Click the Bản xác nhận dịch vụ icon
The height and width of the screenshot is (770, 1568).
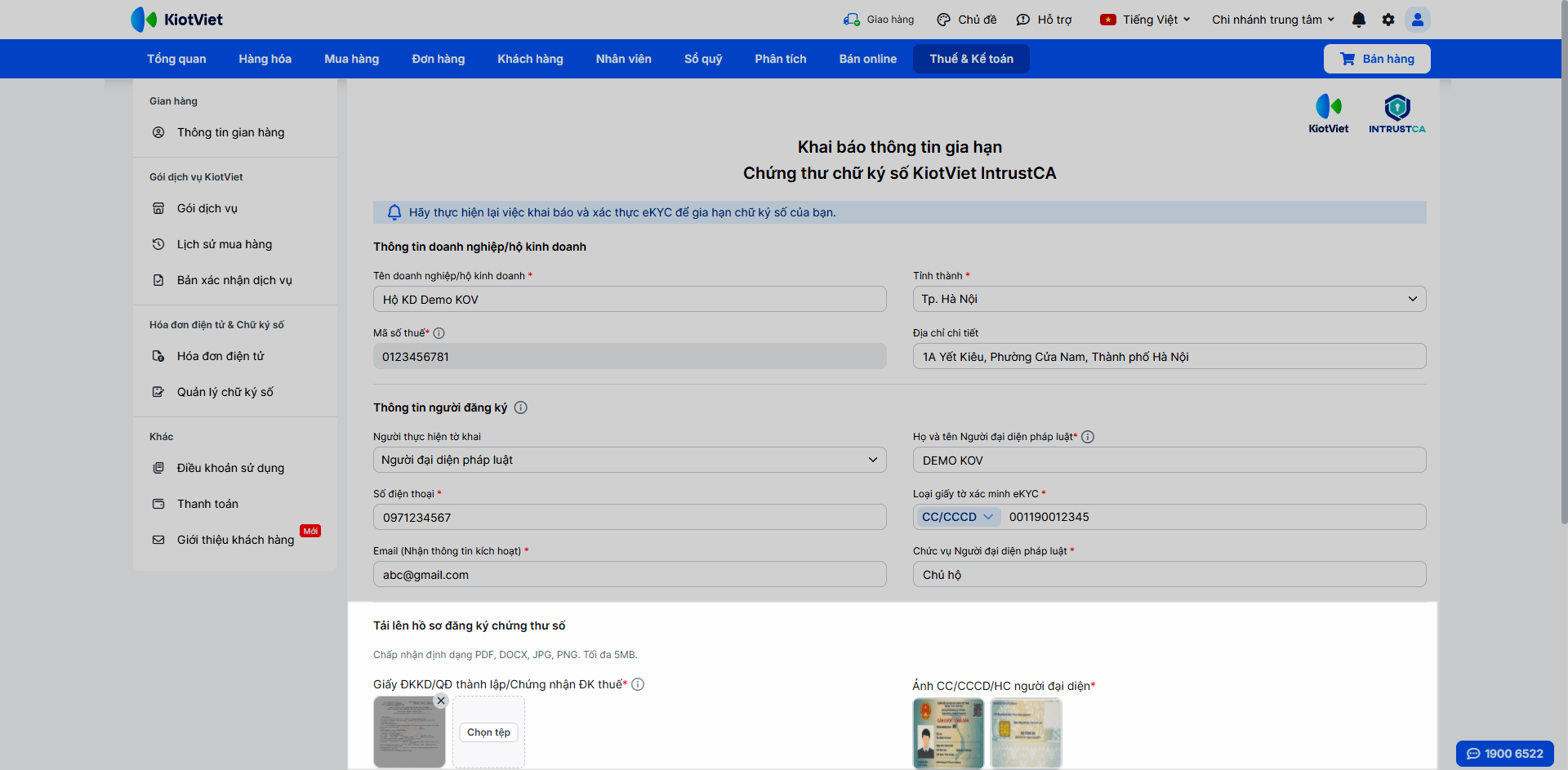(158, 280)
